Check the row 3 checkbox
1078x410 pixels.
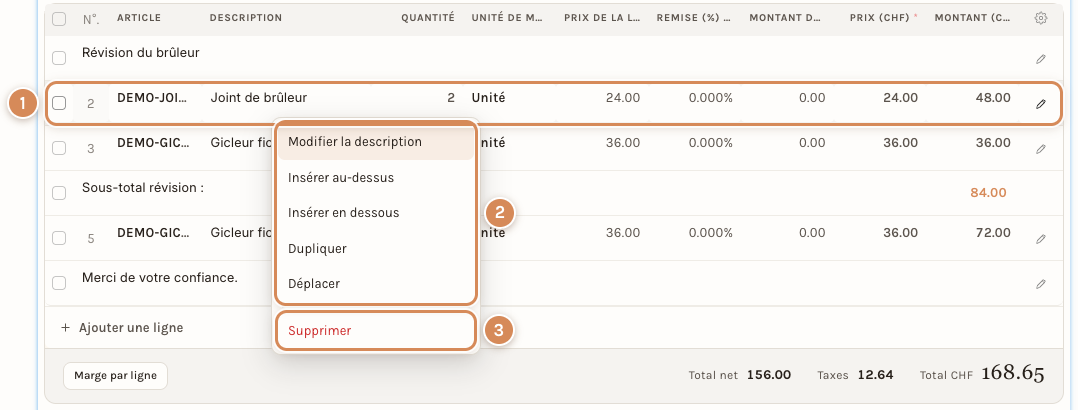[59, 148]
